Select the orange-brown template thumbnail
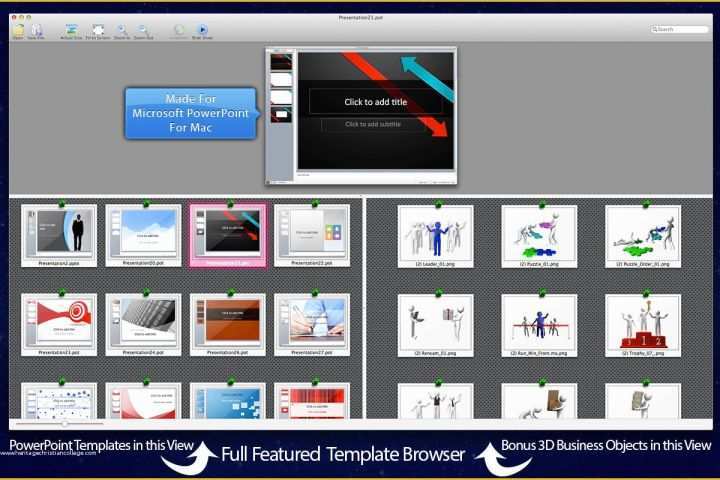This screenshot has height=480, width=720. 228,325
